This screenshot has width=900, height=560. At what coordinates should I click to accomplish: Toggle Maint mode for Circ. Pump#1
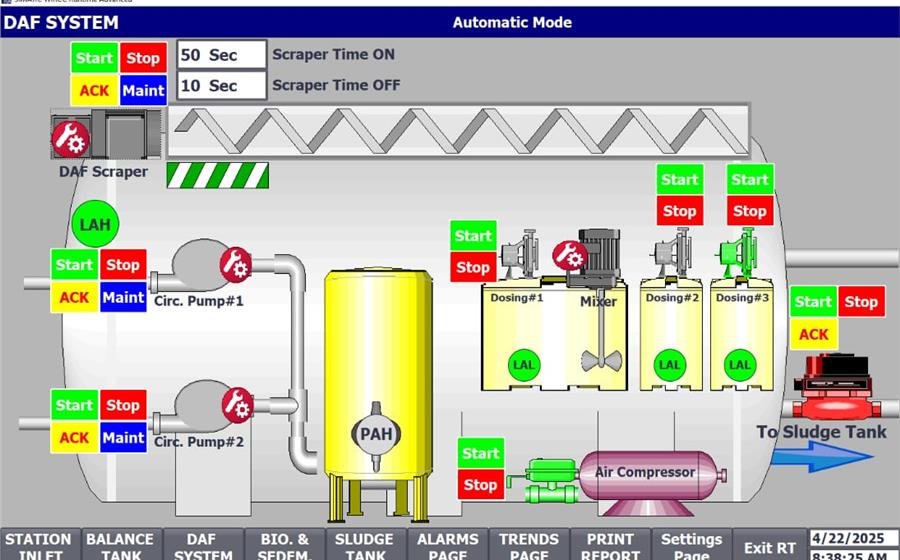[123, 297]
